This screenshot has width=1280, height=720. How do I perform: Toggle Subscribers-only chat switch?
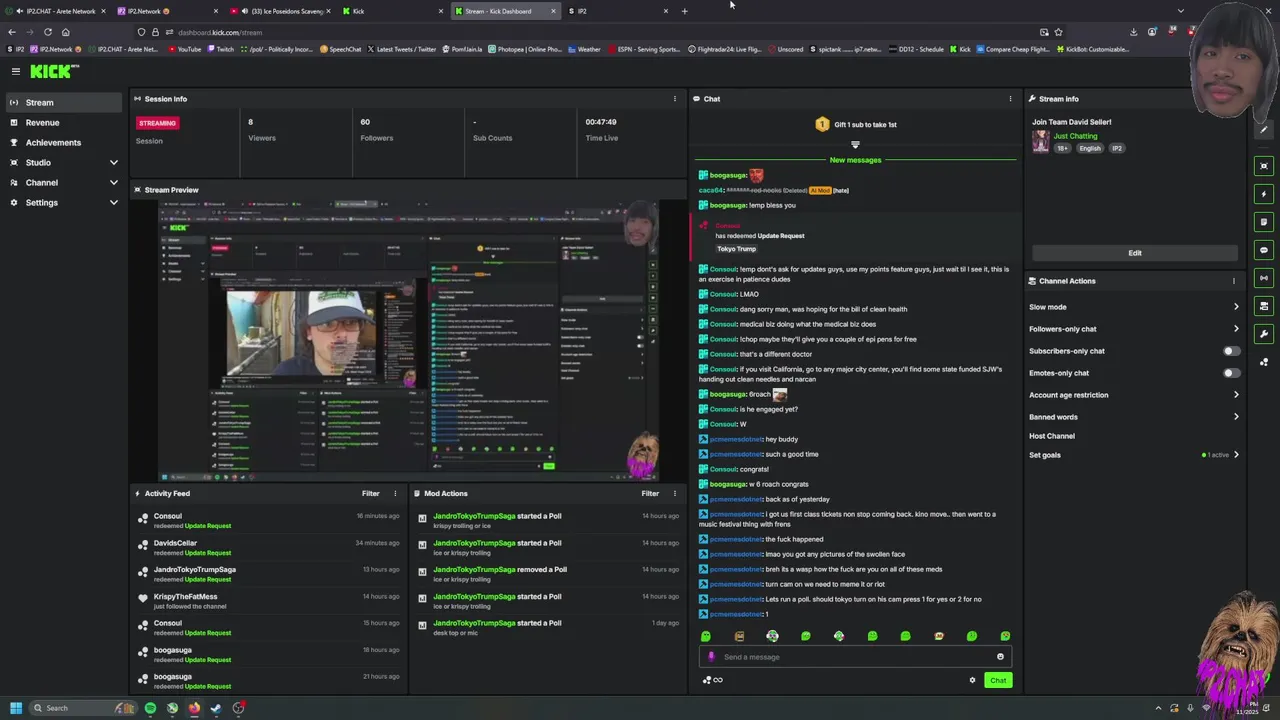pos(1231,351)
